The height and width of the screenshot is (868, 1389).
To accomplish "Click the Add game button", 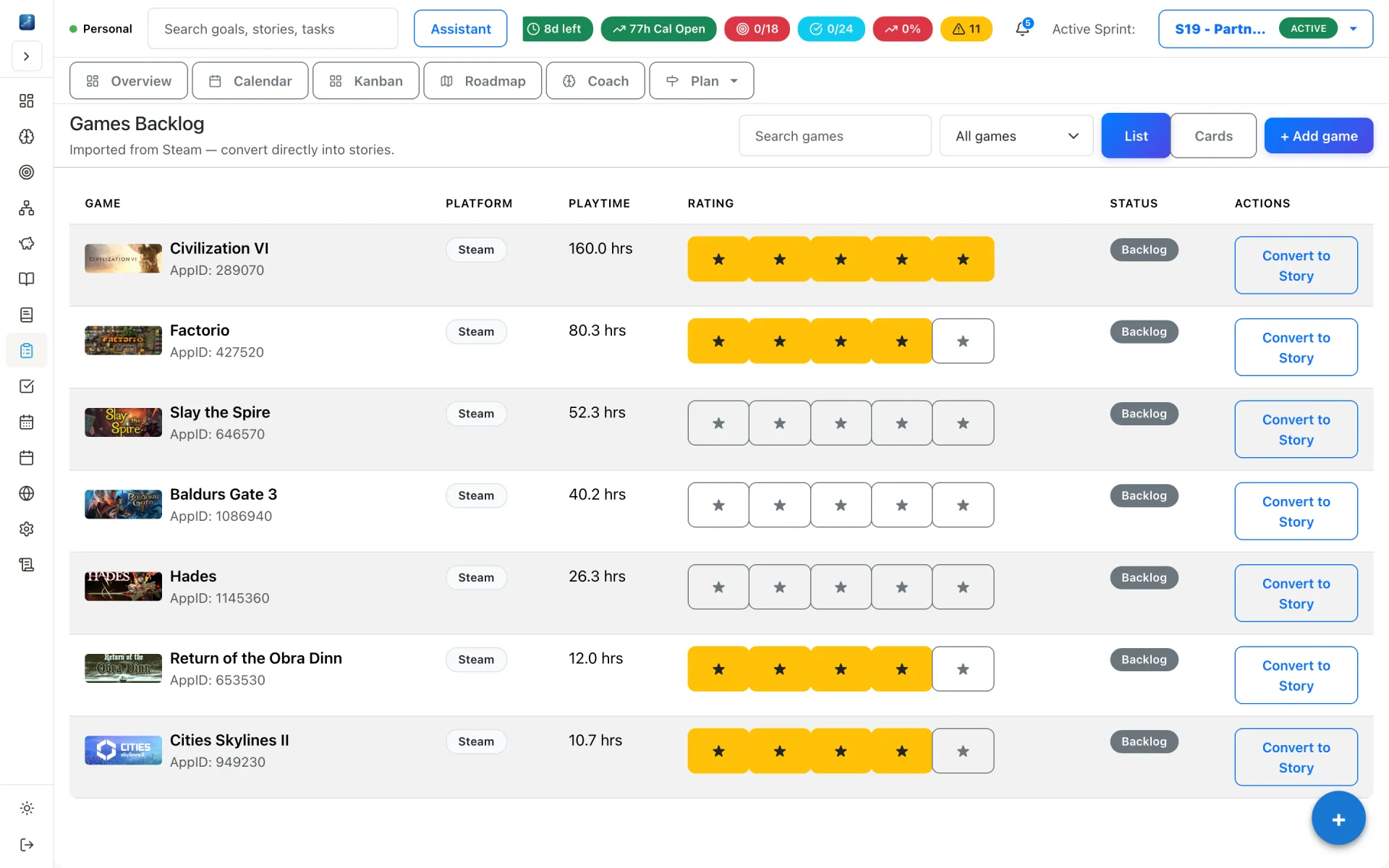I will click(x=1319, y=136).
